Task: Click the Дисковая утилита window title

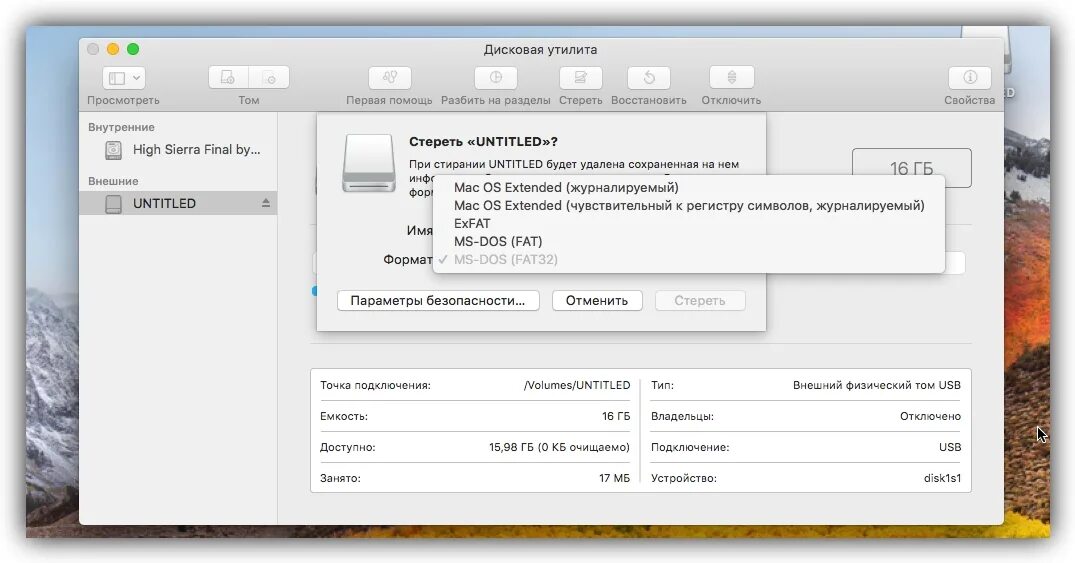Action: point(540,49)
